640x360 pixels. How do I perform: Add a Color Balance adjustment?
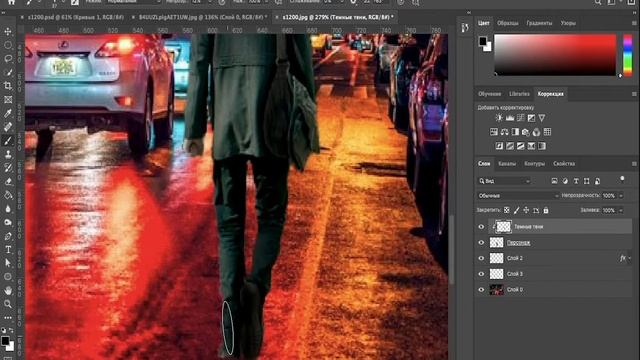pos(504,132)
